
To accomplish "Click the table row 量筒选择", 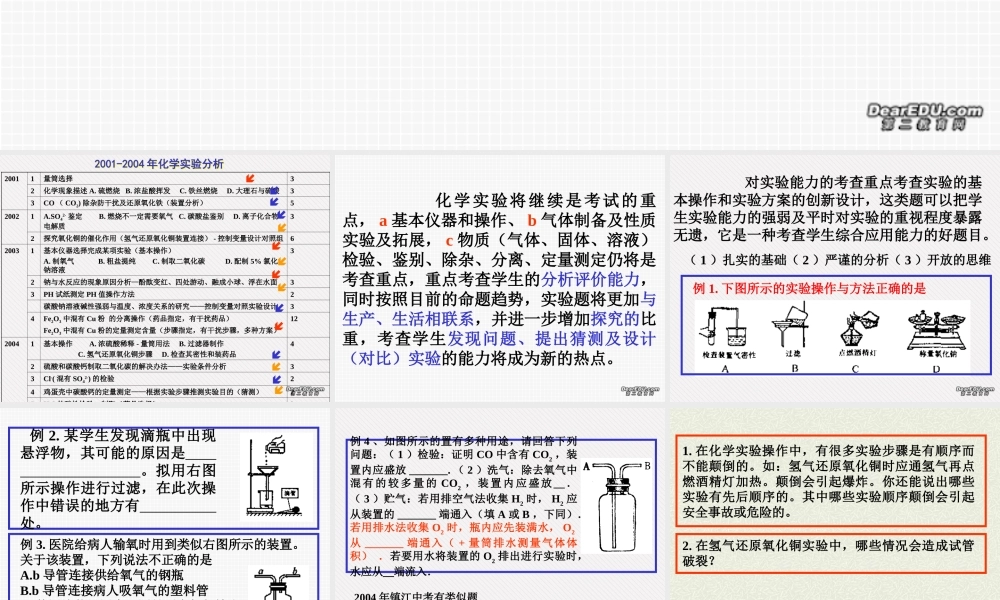I will click(165, 179).
